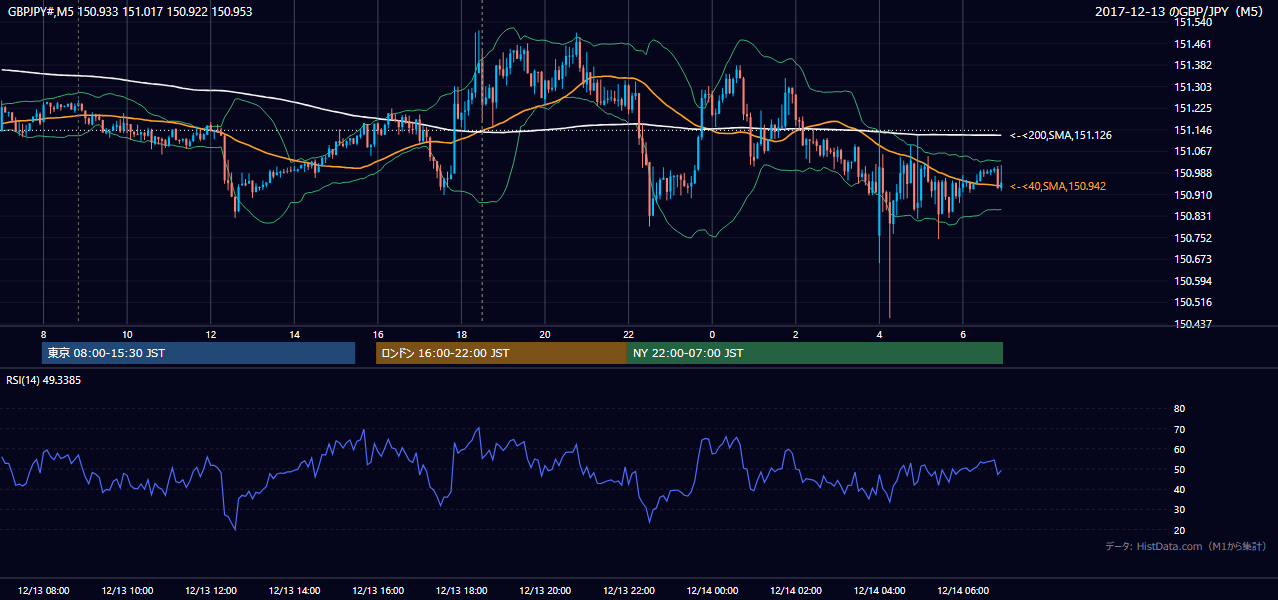Click price axis value 150.437
Screen dimensions: 1278x600
(x=1193, y=324)
